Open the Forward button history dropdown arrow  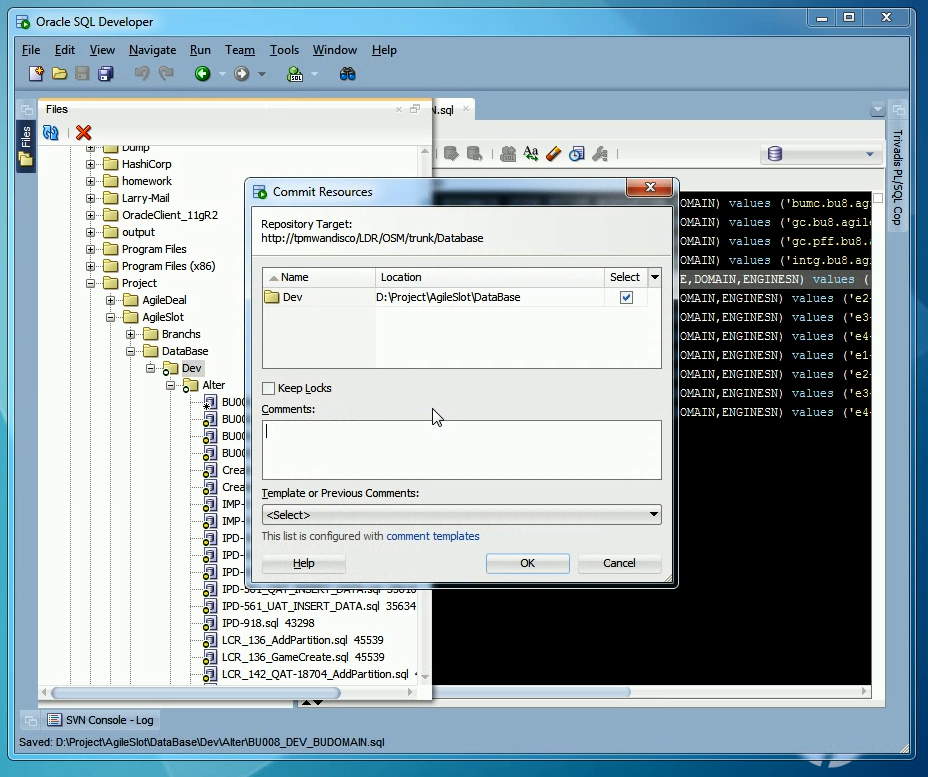coord(262,74)
